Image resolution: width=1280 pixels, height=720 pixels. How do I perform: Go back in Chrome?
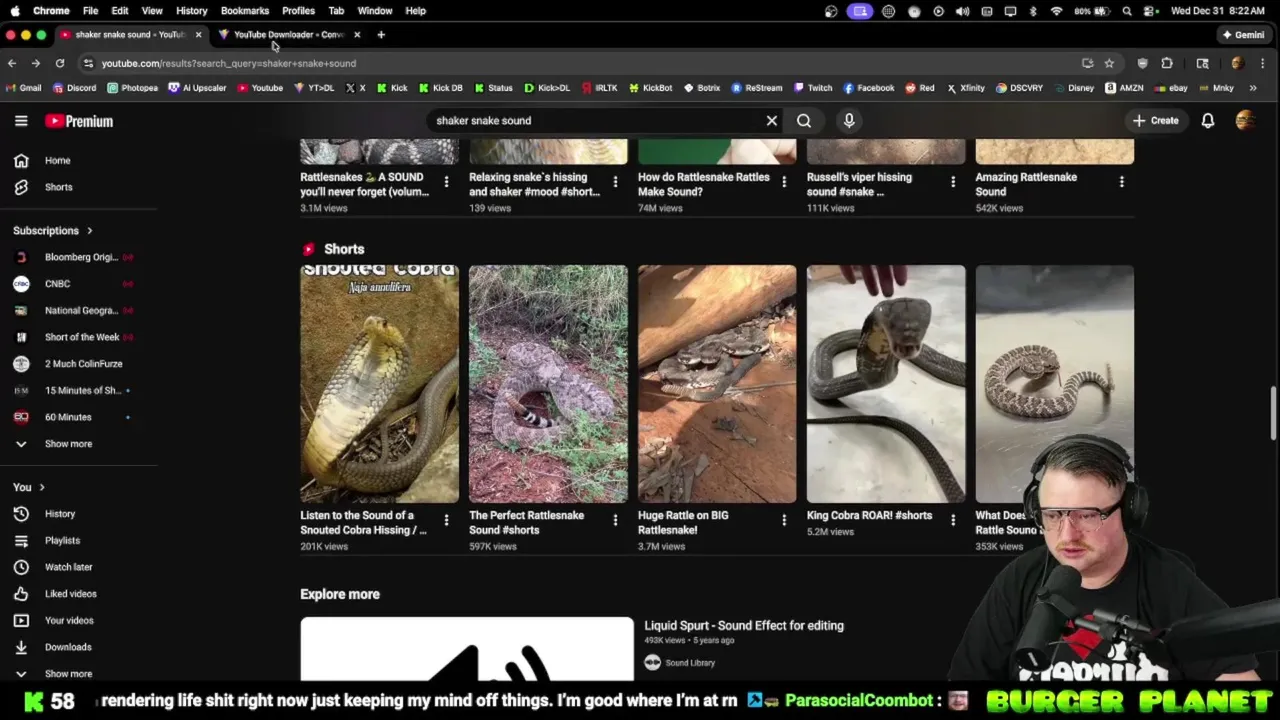pyautogui.click(x=12, y=64)
